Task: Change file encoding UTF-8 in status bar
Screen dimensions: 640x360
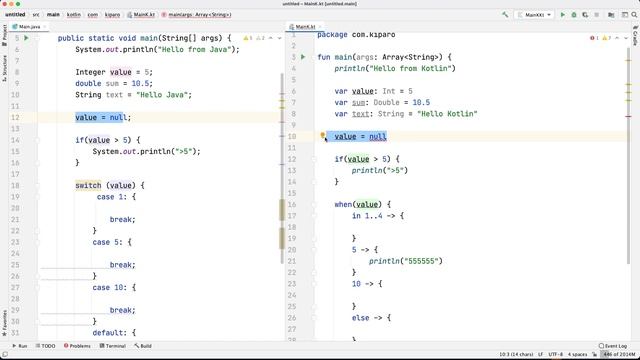Action: click(x=556, y=354)
